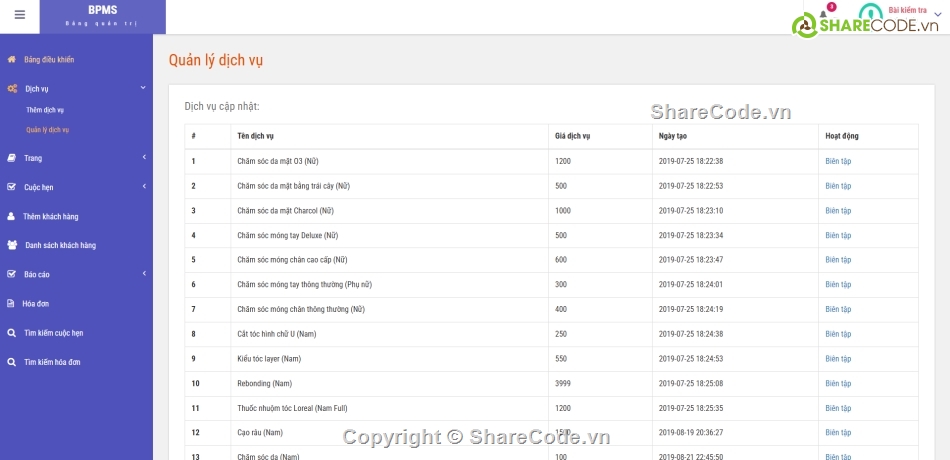Image resolution: width=950 pixels, height=460 pixels.
Task: Expand the Báo cáo menu chevron
Action: click(144, 274)
